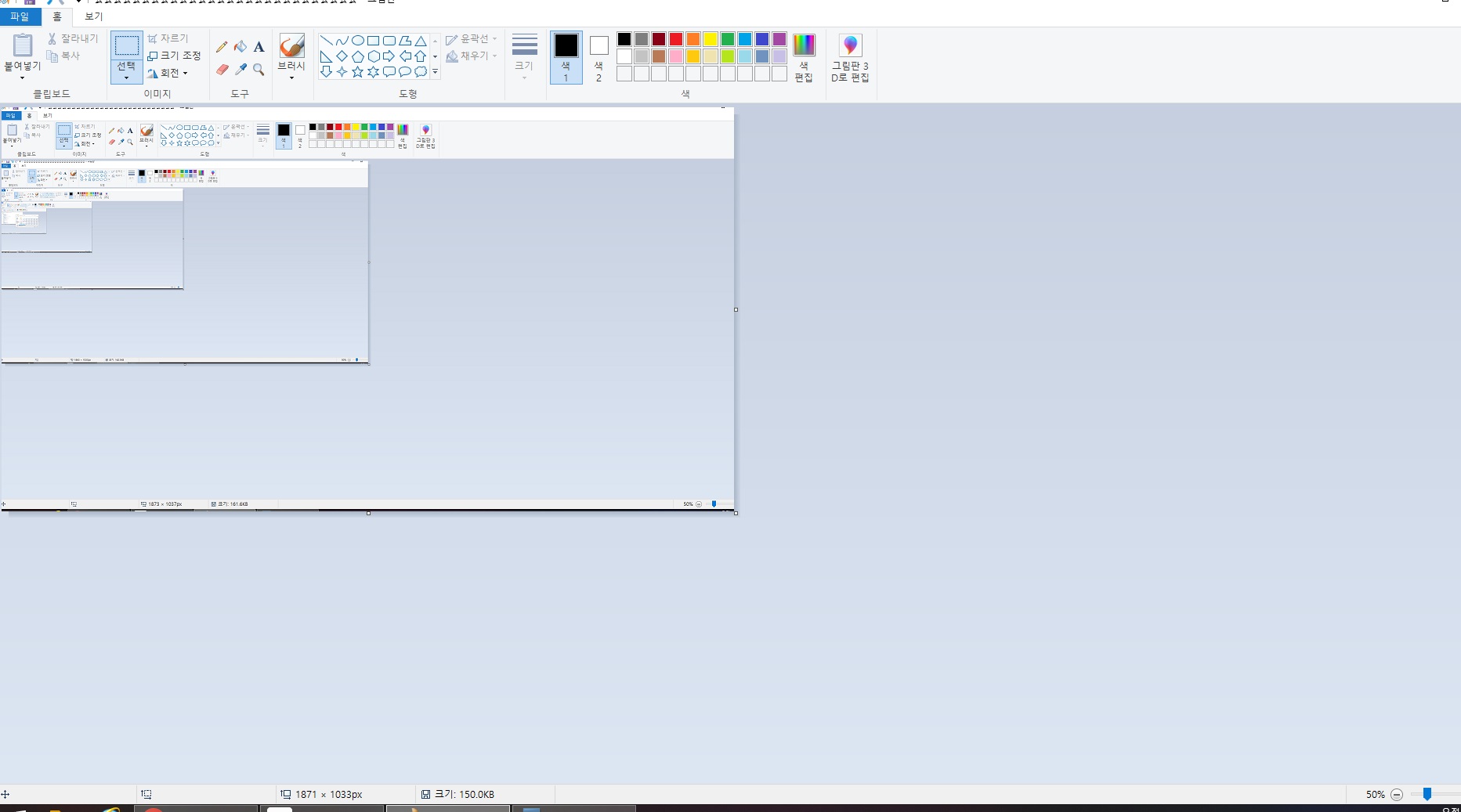Select the Rectangle shape
1461x812 pixels.
tap(374, 41)
